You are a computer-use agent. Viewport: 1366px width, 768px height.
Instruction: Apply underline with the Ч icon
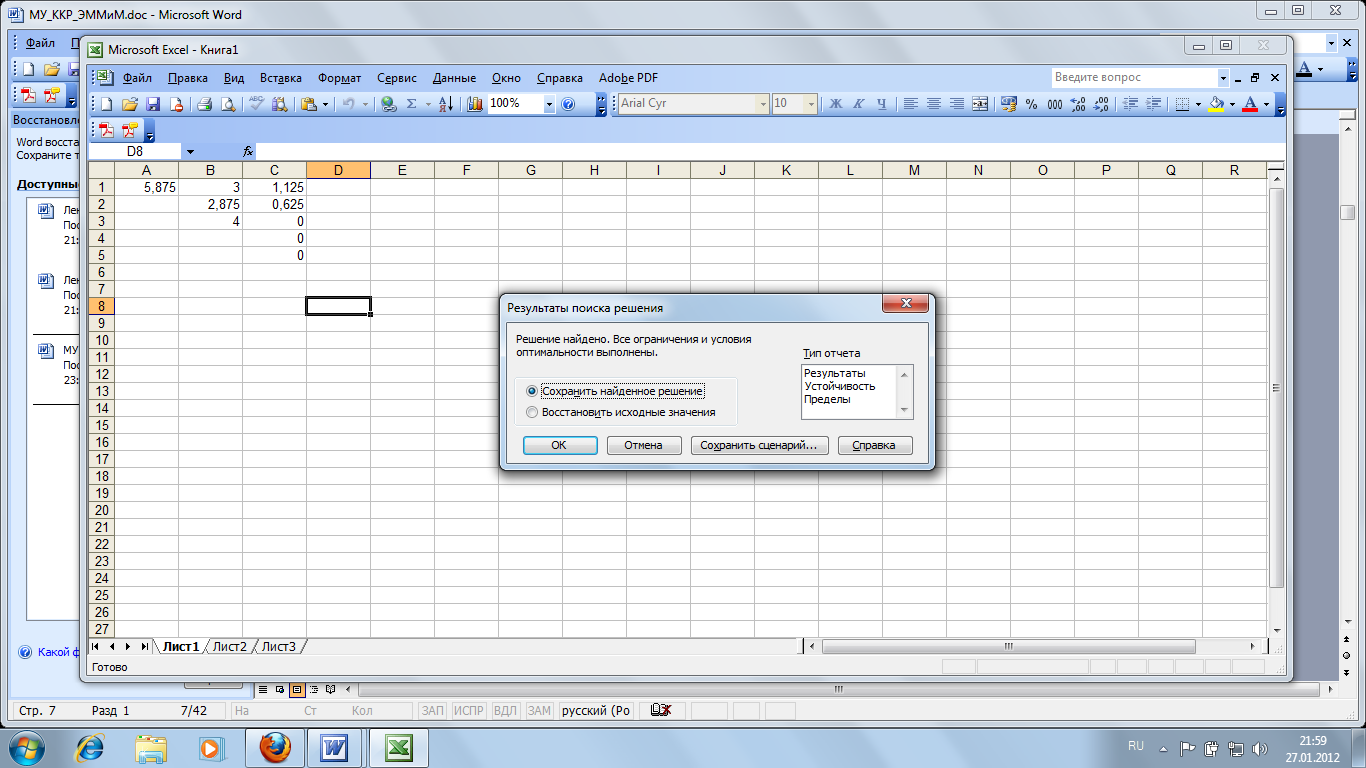coord(882,104)
